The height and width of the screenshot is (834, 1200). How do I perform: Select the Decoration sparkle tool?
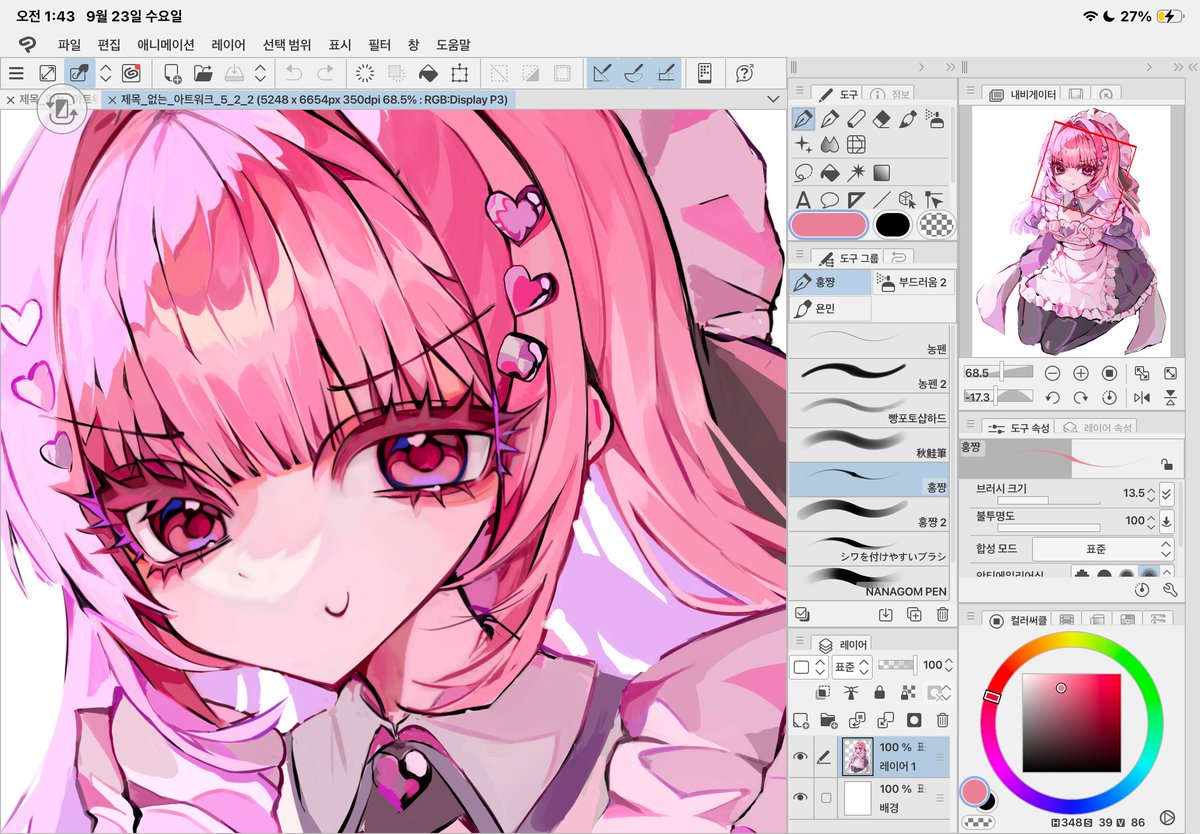coord(802,145)
